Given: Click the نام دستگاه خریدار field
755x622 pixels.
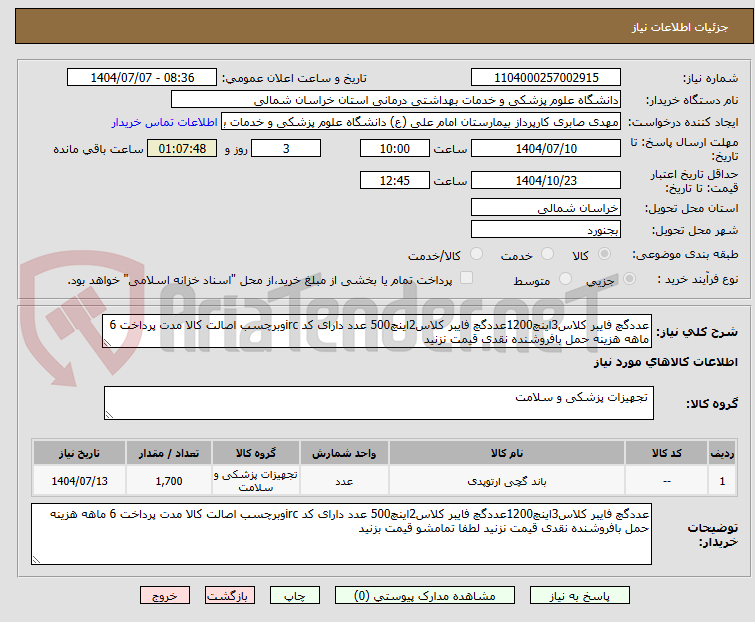Looking at the screenshot, I should coord(396,100).
